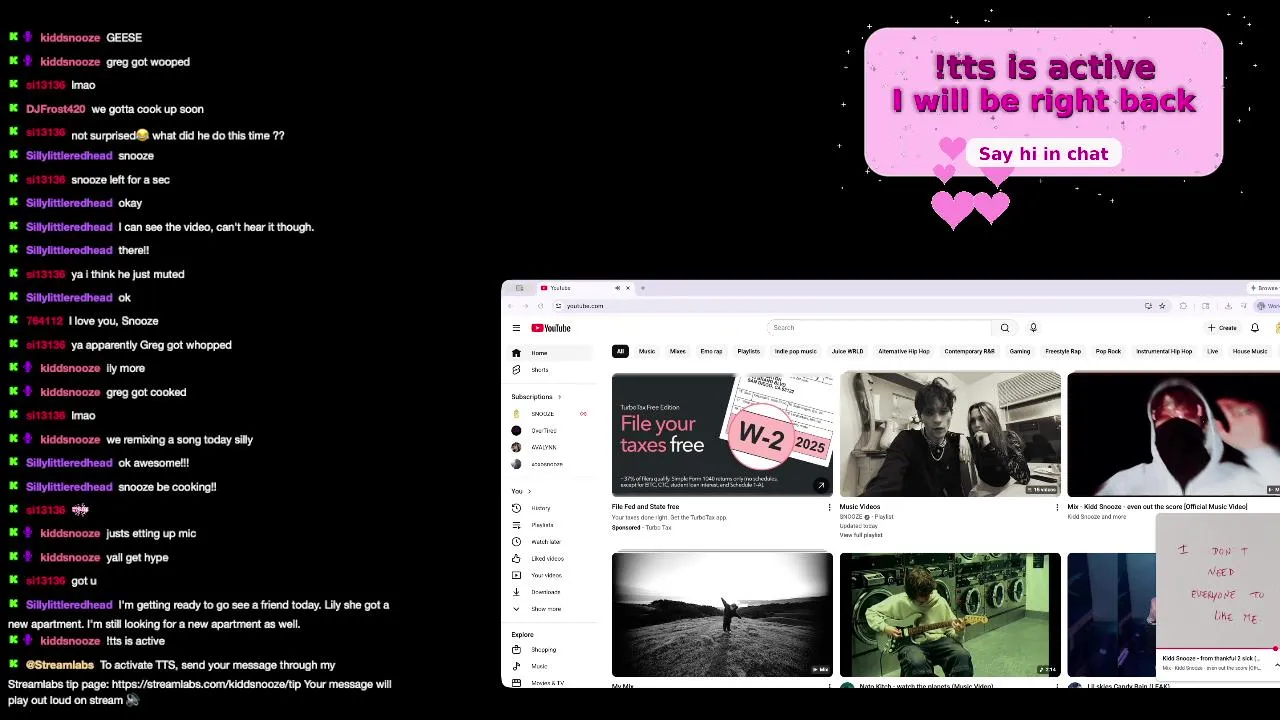Click the YouTube logo

point(551,328)
